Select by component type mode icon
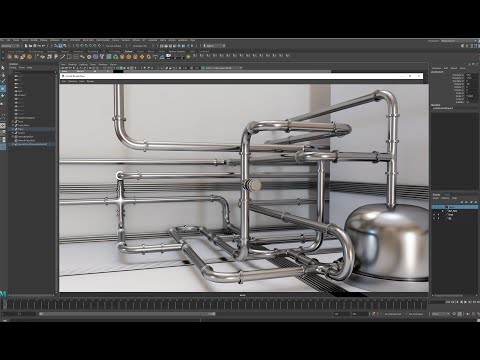Screen dimensions: 480x360 pos(65,46)
